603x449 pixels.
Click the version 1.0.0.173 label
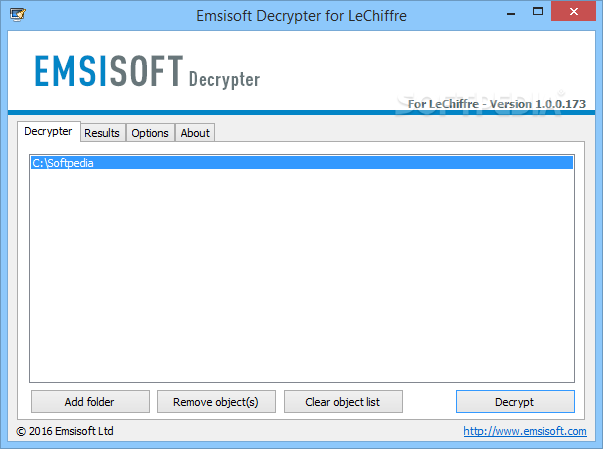(496, 104)
